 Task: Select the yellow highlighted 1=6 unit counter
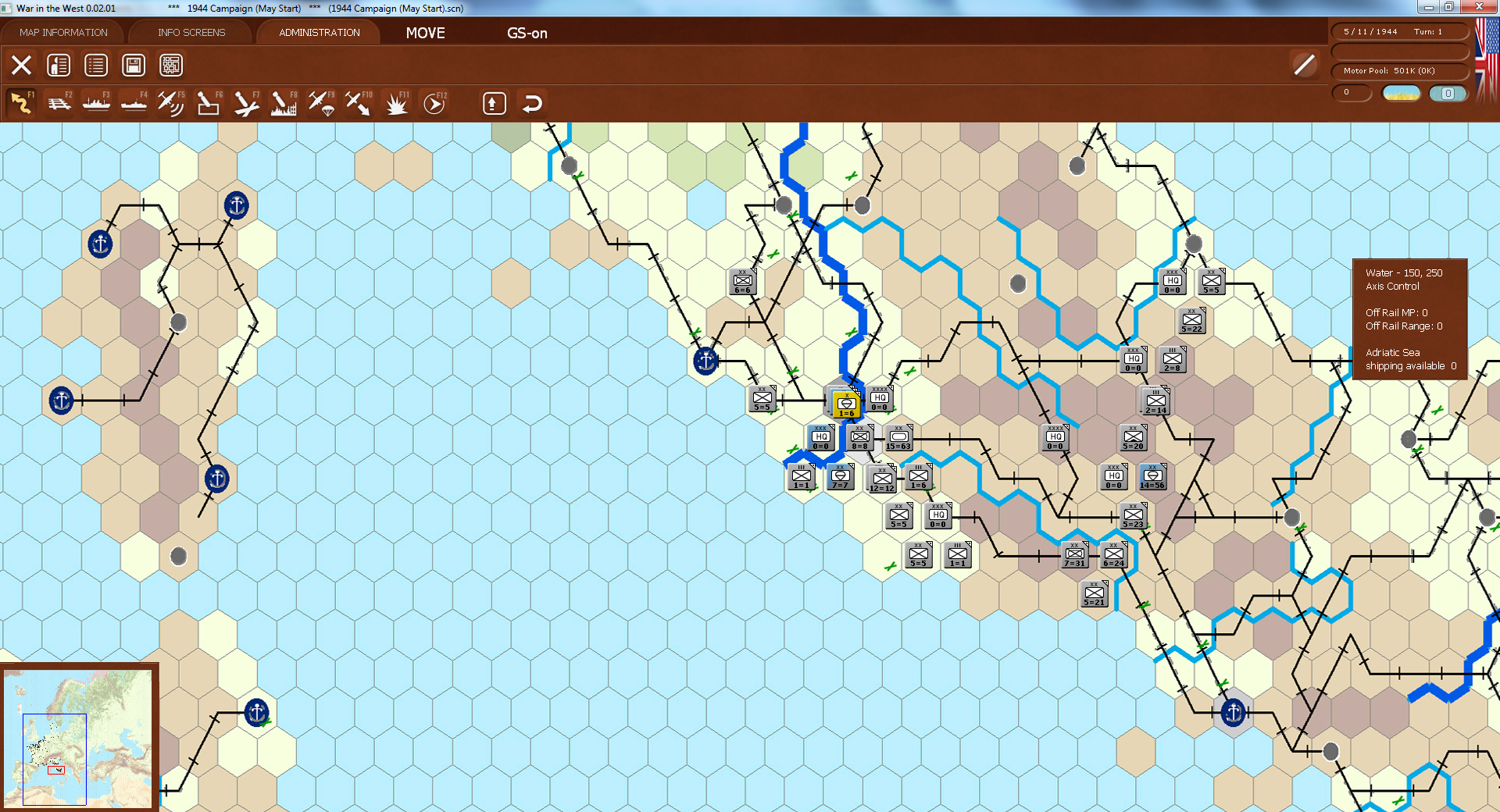846,404
